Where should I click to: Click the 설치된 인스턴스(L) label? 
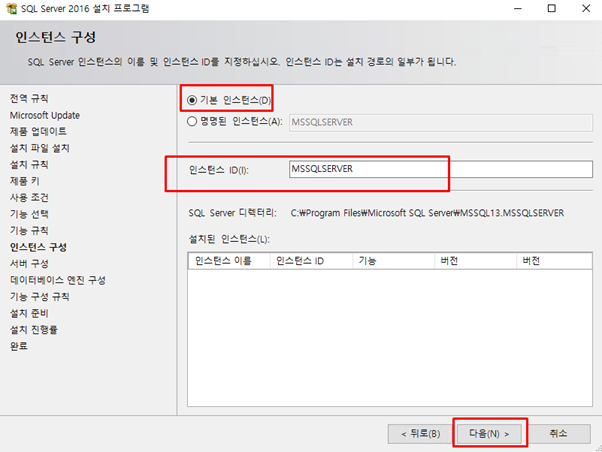(x=229, y=239)
